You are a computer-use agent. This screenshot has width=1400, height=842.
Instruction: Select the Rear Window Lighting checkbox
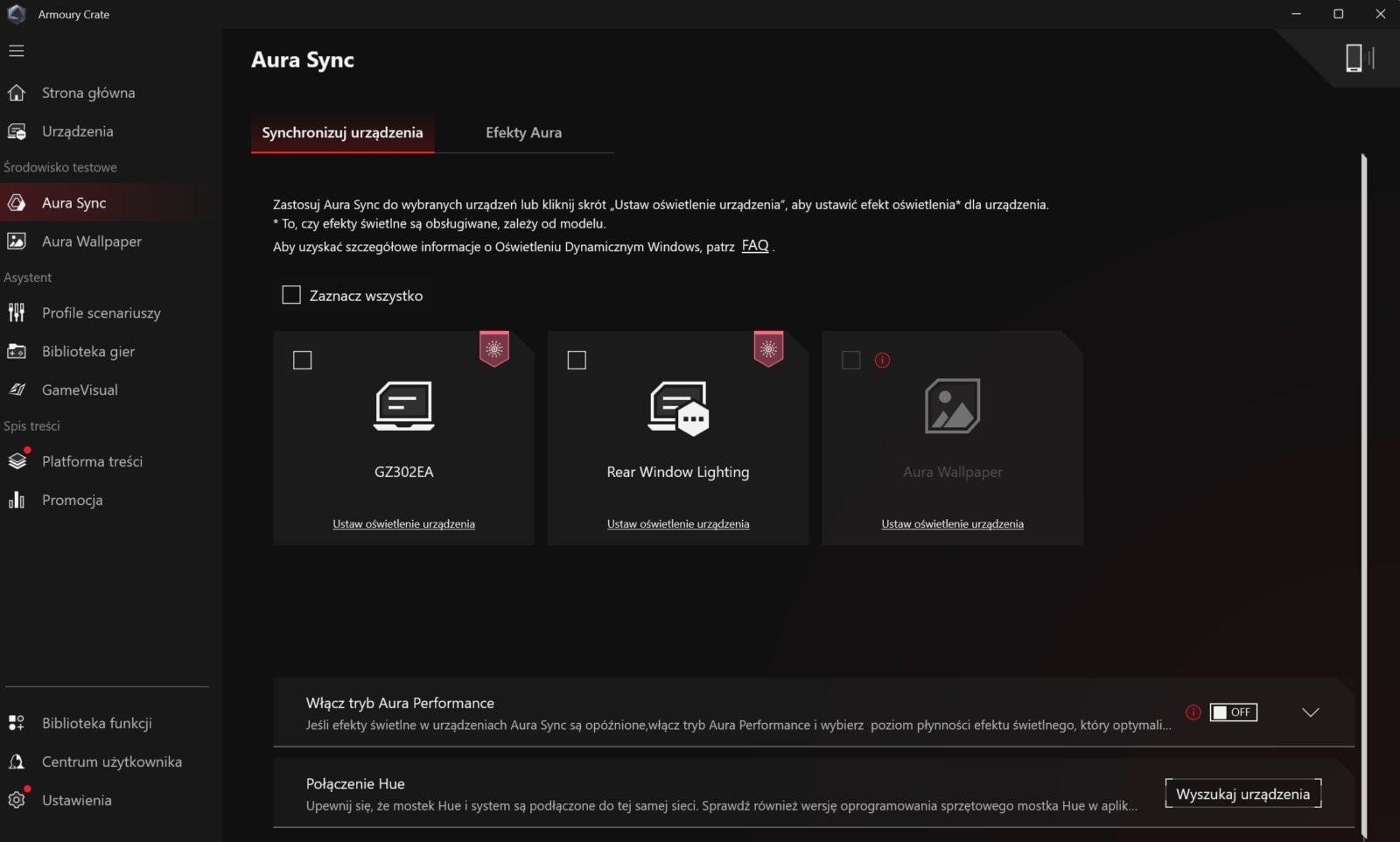[577, 360]
